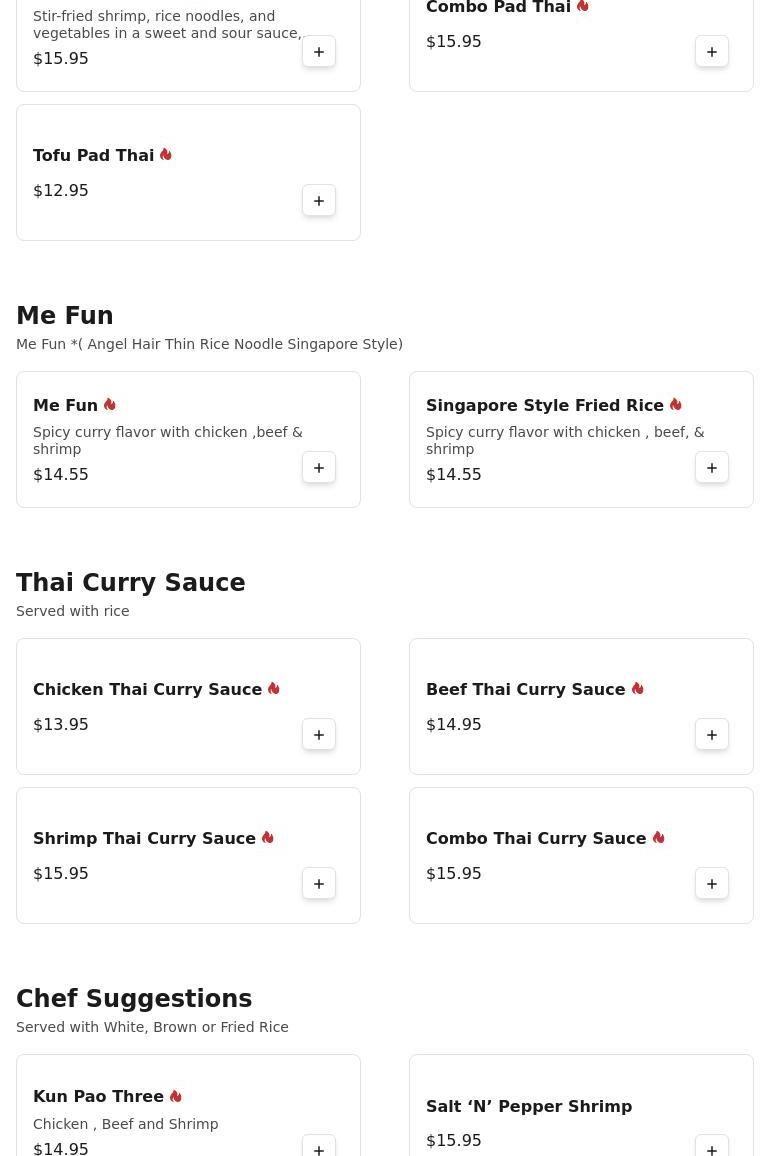Add Beef Thai Curry Sauce to order

tap(712, 734)
